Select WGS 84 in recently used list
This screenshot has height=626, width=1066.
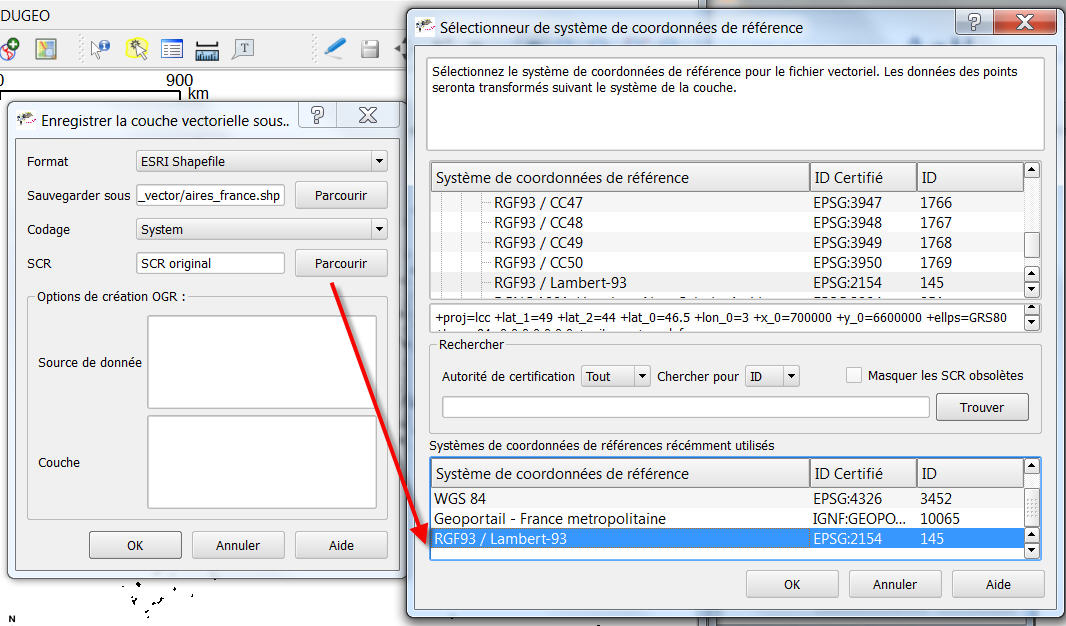pos(460,498)
